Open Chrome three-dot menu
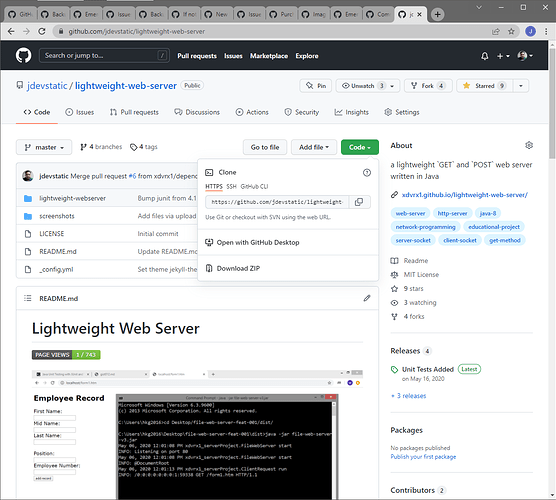The image size is (556, 500). click(546, 32)
